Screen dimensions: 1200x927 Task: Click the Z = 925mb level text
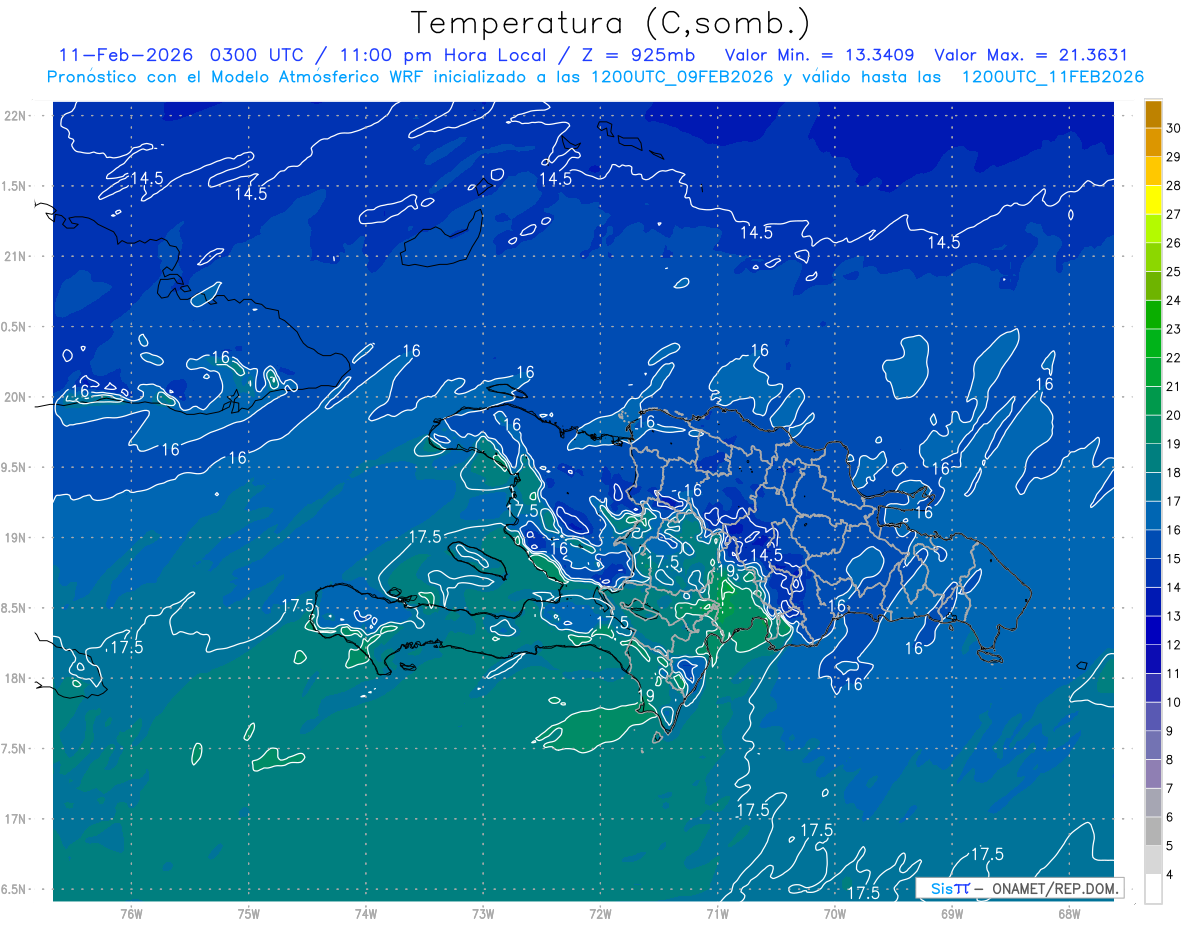(640, 55)
